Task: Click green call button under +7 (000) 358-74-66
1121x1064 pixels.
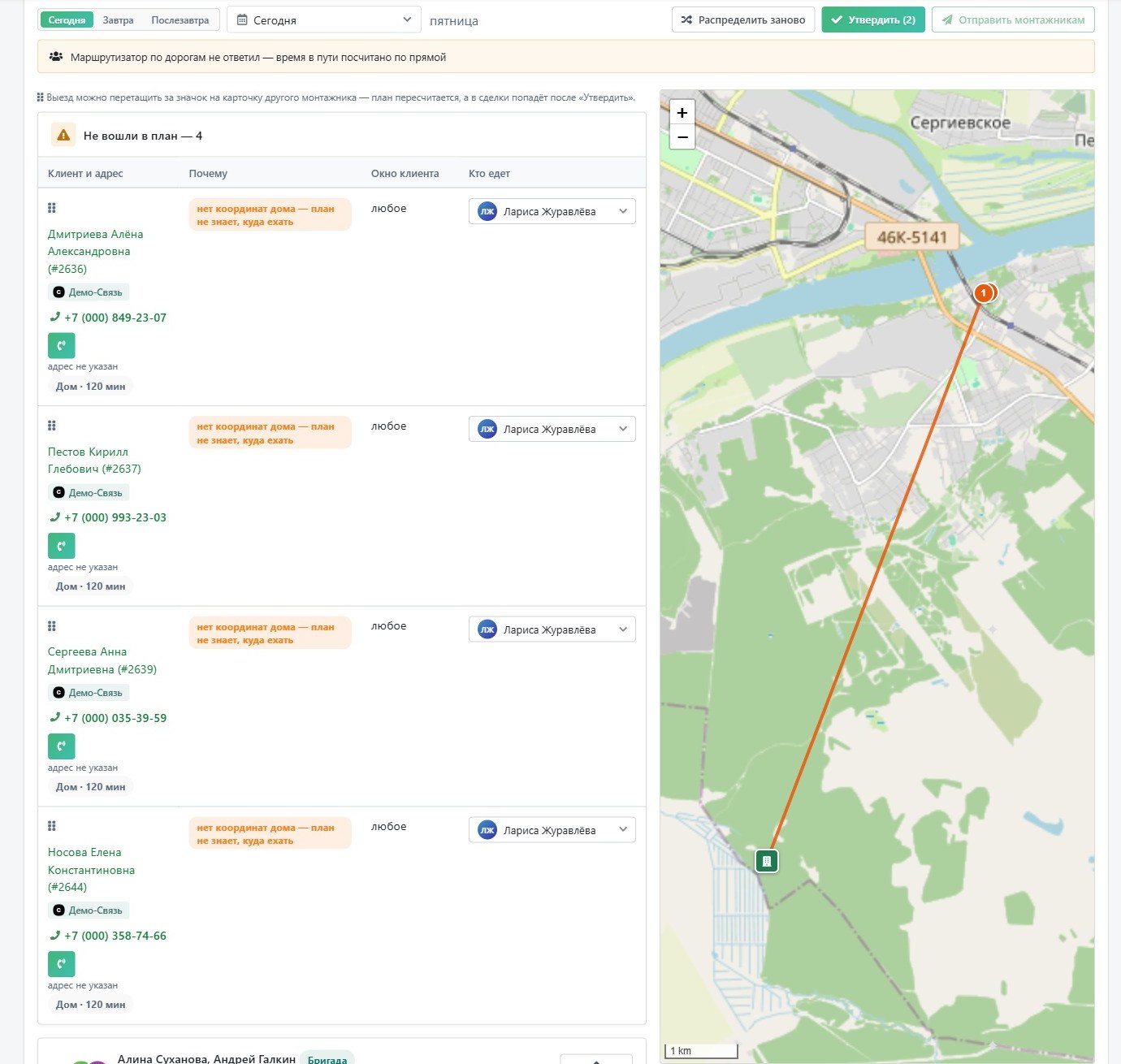Action: click(x=62, y=964)
